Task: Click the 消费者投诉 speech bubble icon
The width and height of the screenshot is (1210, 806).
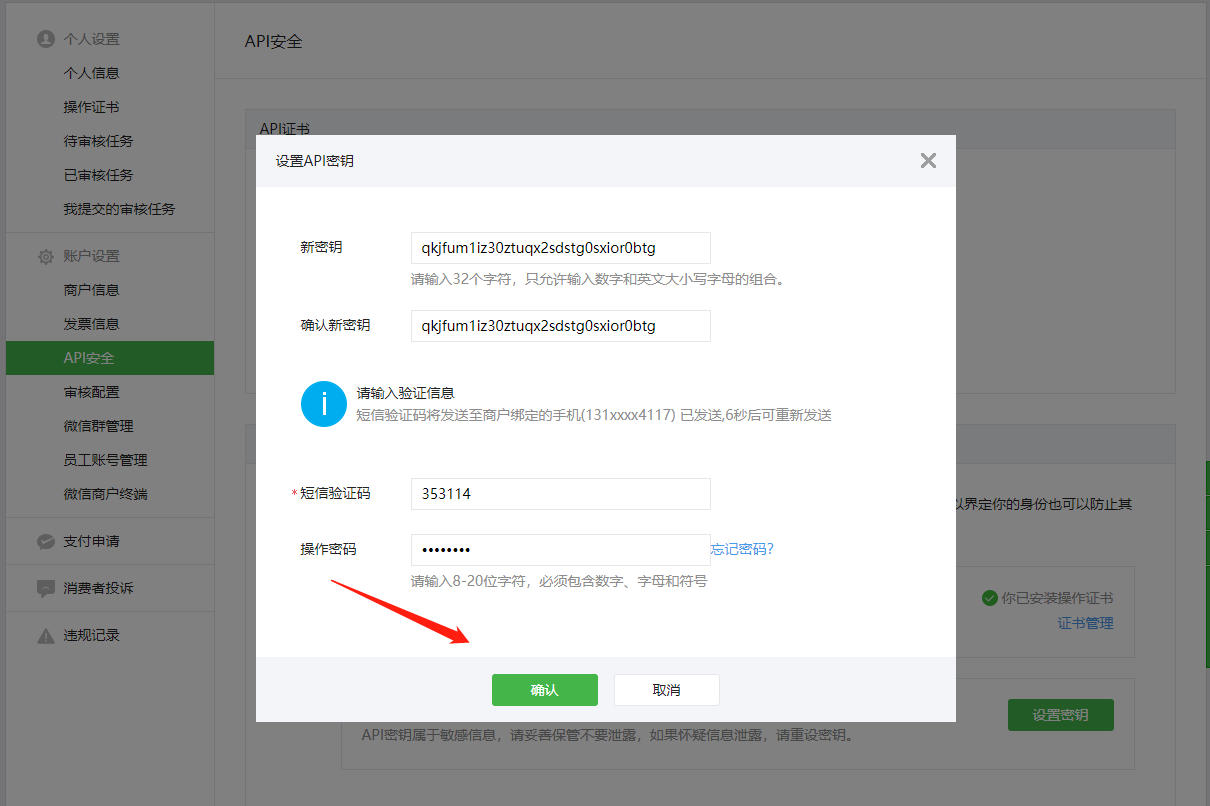Action: (x=45, y=588)
